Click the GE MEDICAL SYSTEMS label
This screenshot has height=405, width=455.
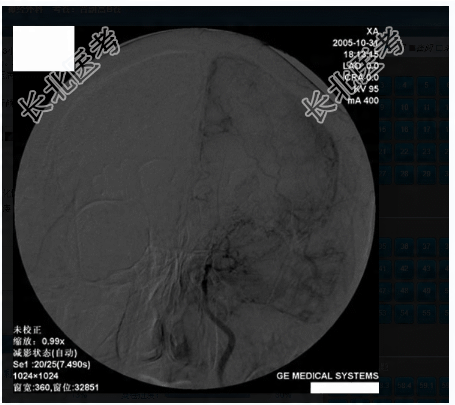[x=327, y=376]
